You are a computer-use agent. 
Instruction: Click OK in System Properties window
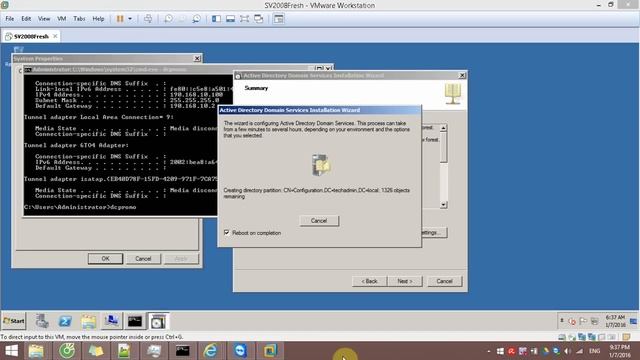105,259
